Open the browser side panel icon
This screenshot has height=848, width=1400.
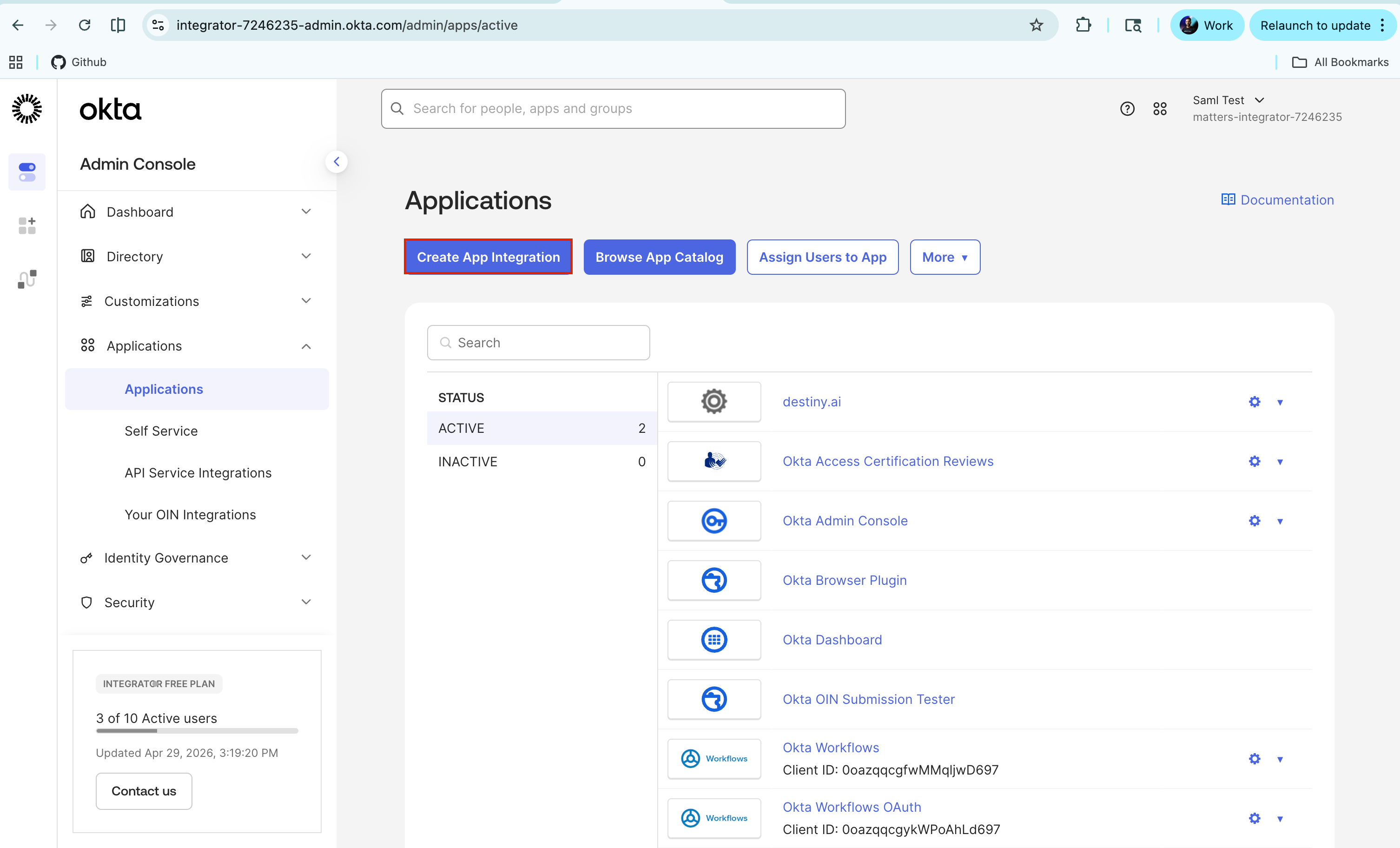[118, 25]
